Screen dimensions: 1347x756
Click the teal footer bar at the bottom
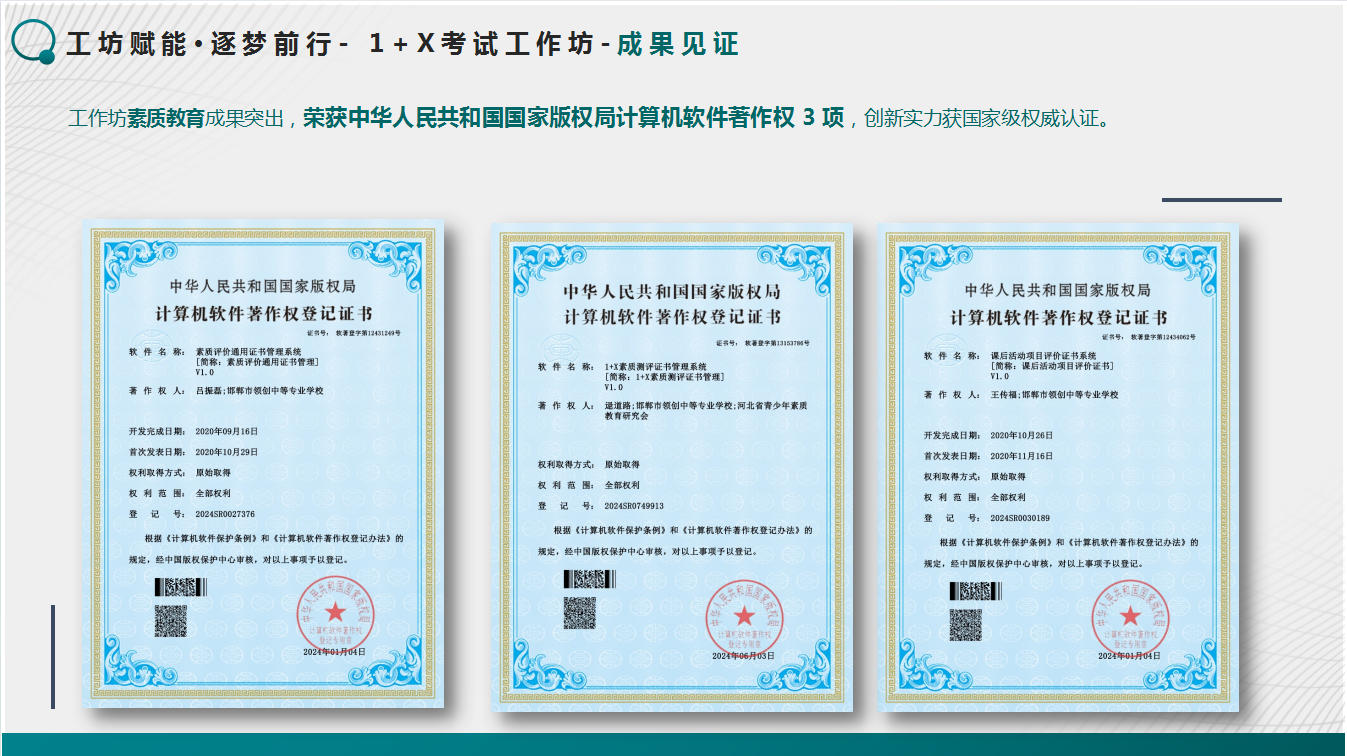673,744
